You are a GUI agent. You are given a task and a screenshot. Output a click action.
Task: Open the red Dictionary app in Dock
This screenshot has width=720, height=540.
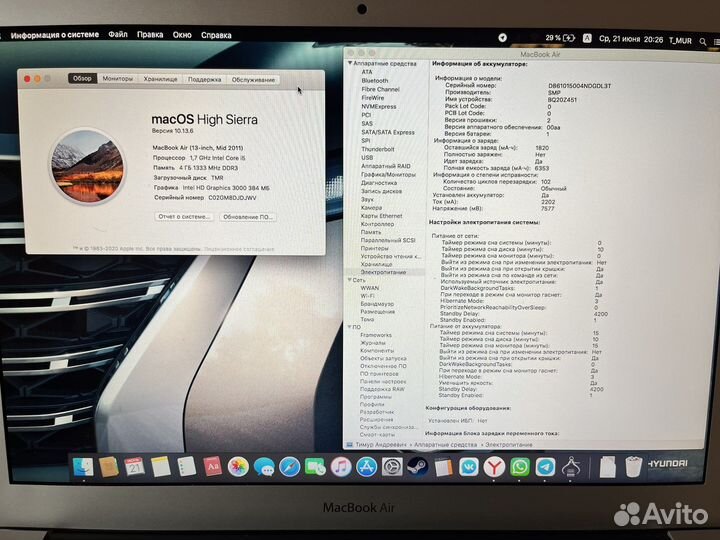tap(212, 467)
